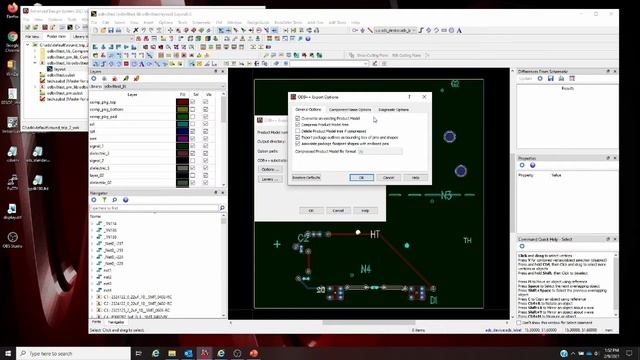Click the save icon in Differences From Schematic panel
The width and height of the screenshot is (640, 360).
click(551, 78)
